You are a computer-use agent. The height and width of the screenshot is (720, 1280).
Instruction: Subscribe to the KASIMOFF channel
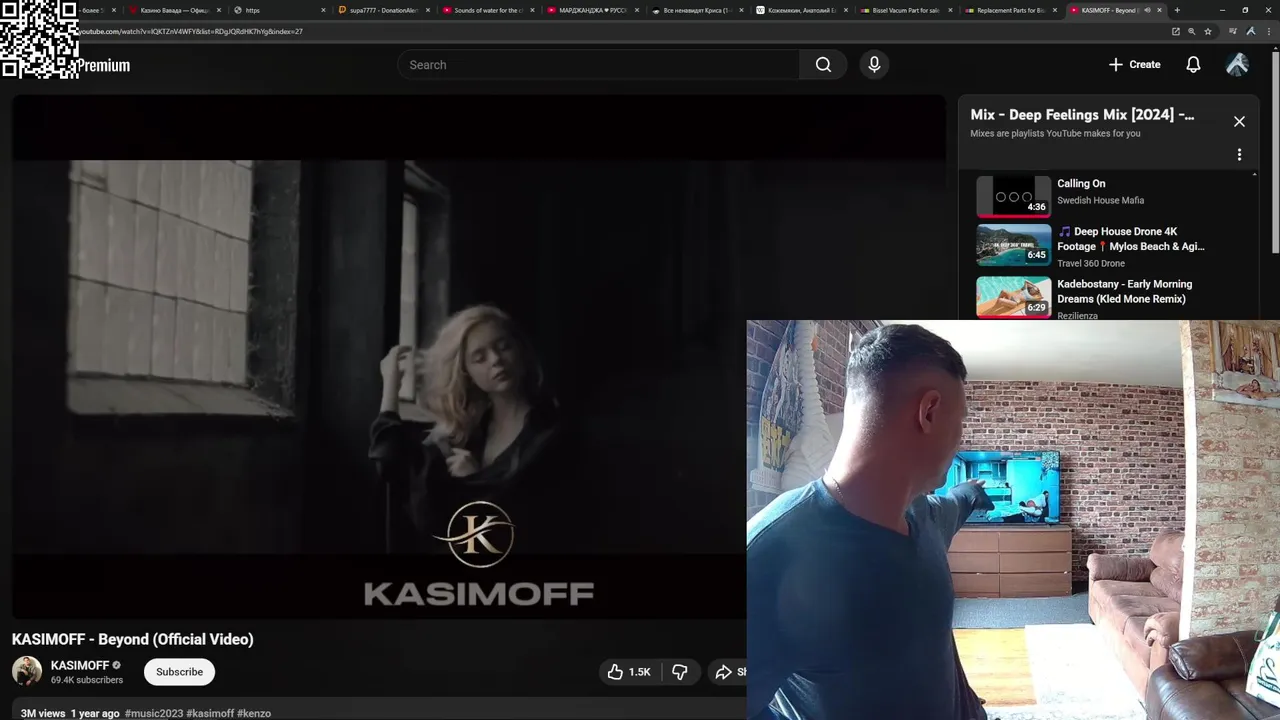pyautogui.click(x=179, y=672)
